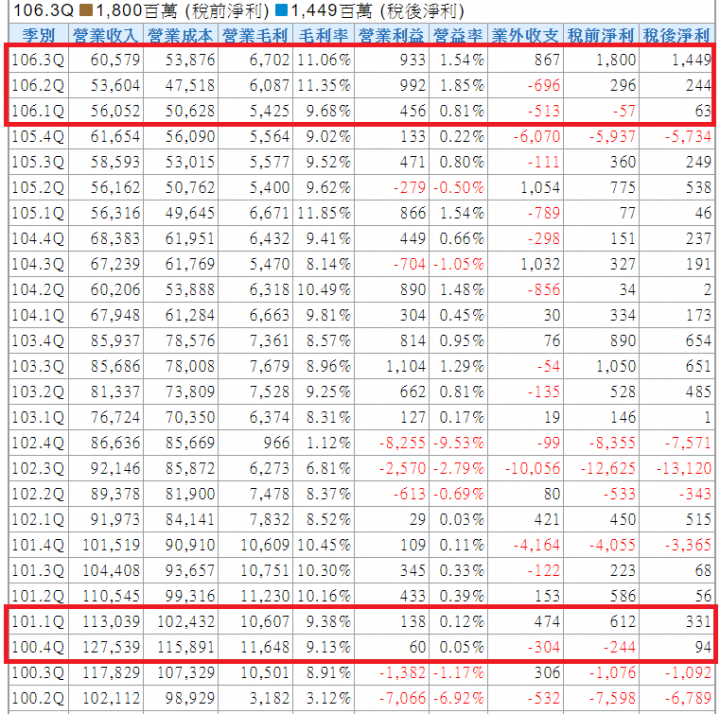Image resolution: width=720 pixels, height=714 pixels.
Task: Click the 業外收支 column header
Action: (x=525, y=35)
